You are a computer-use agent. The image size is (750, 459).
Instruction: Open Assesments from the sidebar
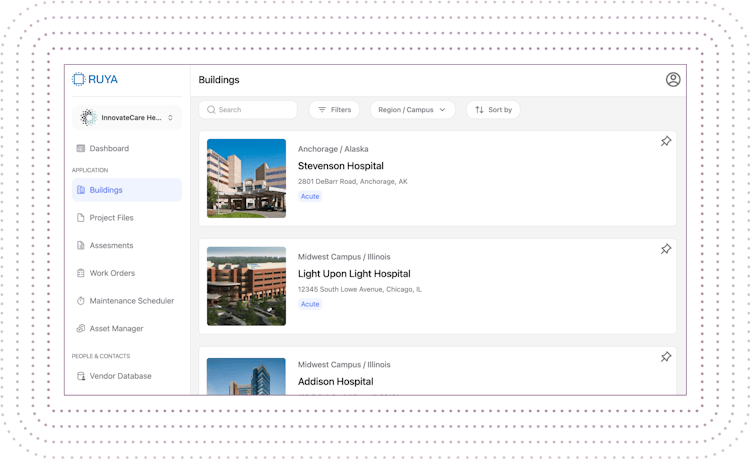[x=127, y=245]
